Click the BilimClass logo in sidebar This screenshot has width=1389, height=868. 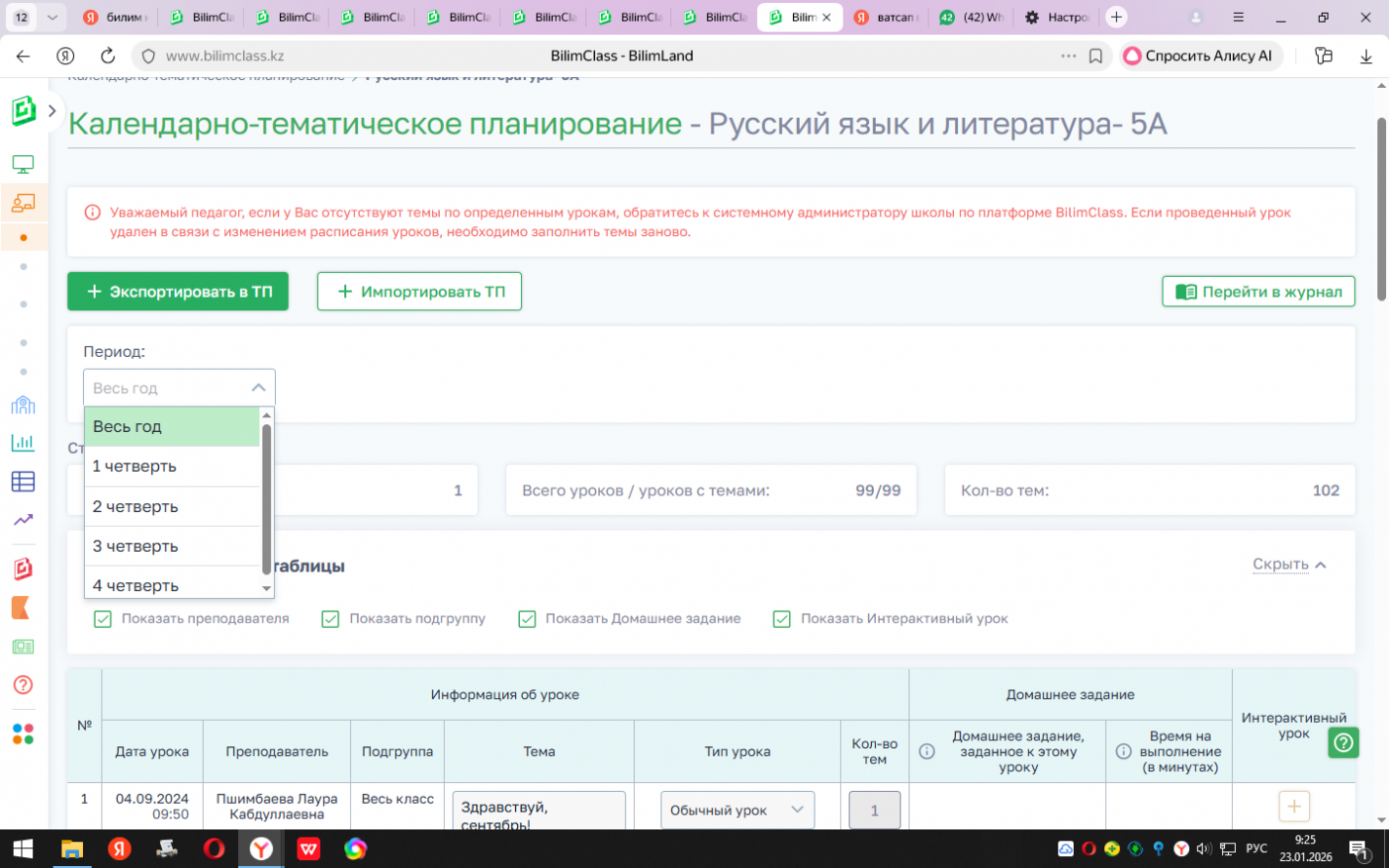click(x=23, y=111)
